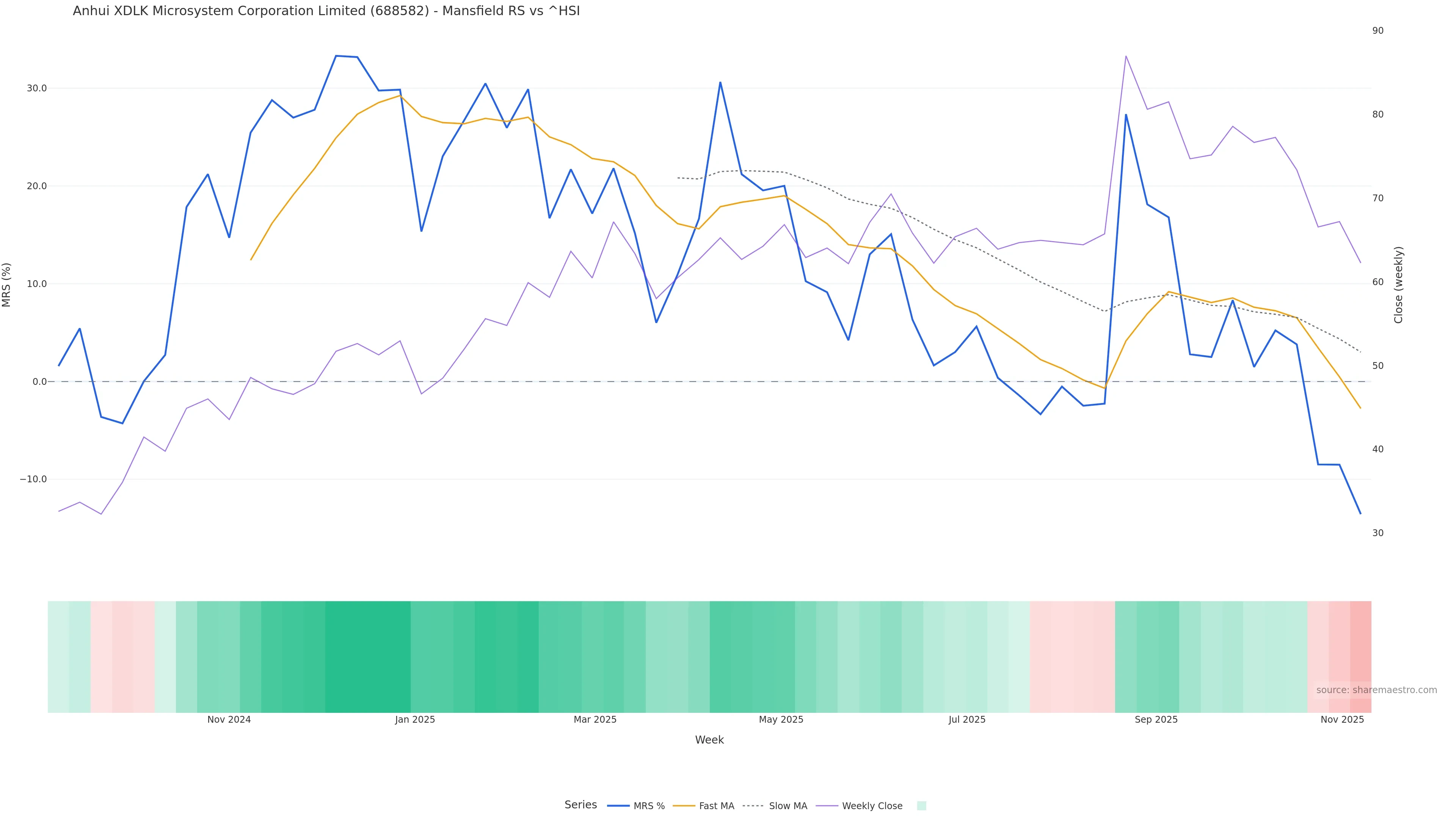The height and width of the screenshot is (819, 1456).
Task: Click the purple Weekly Close legend line marker
Action: (x=827, y=806)
